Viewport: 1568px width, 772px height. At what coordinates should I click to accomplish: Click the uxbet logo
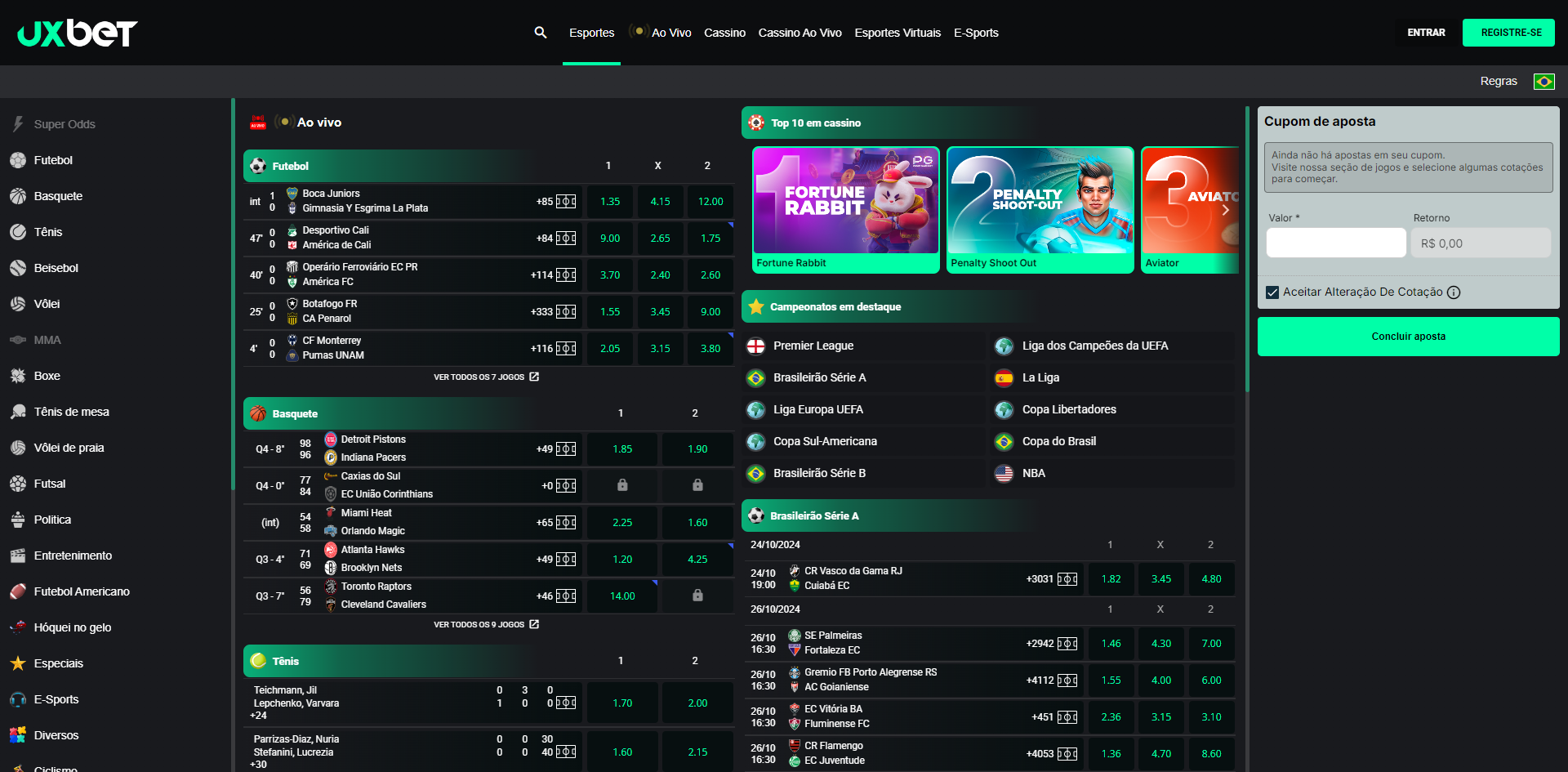[77, 33]
